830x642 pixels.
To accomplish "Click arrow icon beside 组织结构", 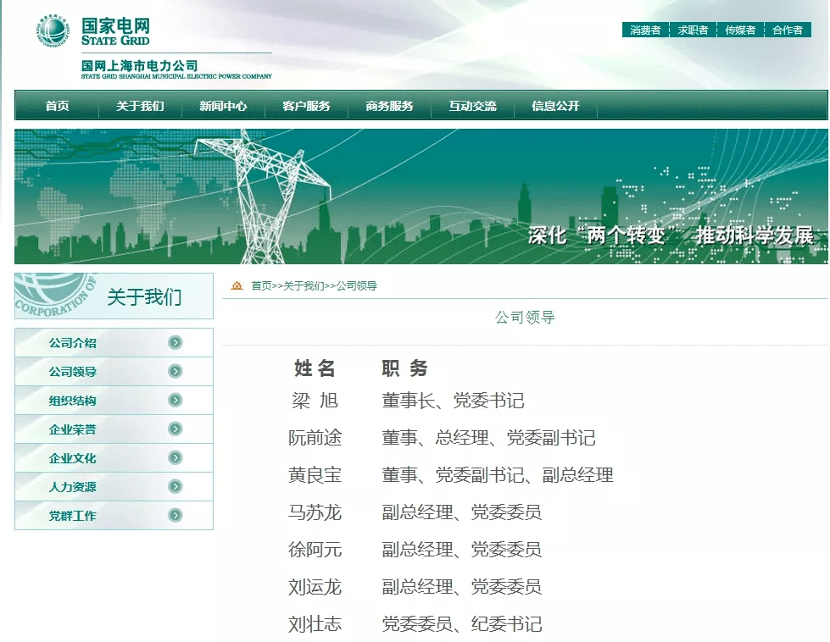I will 175,401.
